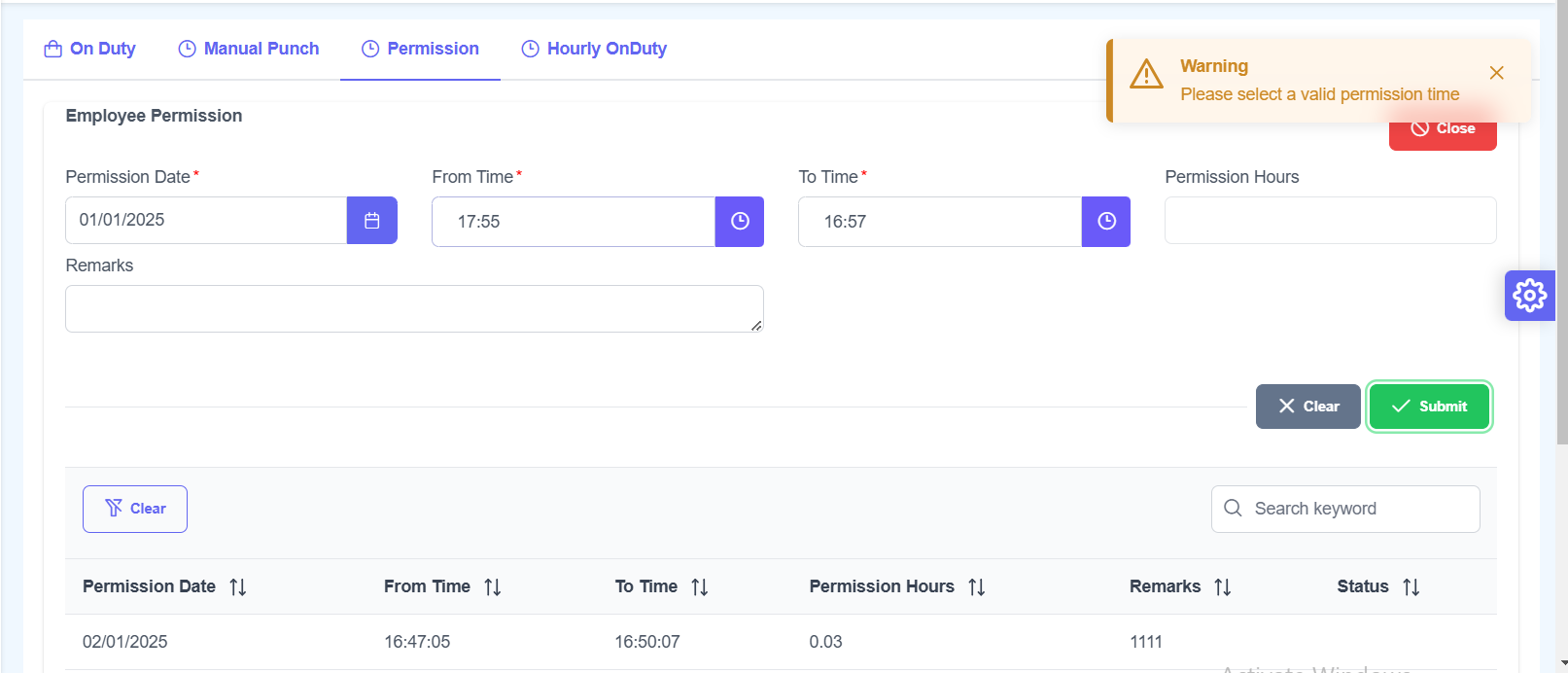This screenshot has height=673, width=1568.
Task: Open the Permission Date calendar picker
Action: click(371, 221)
